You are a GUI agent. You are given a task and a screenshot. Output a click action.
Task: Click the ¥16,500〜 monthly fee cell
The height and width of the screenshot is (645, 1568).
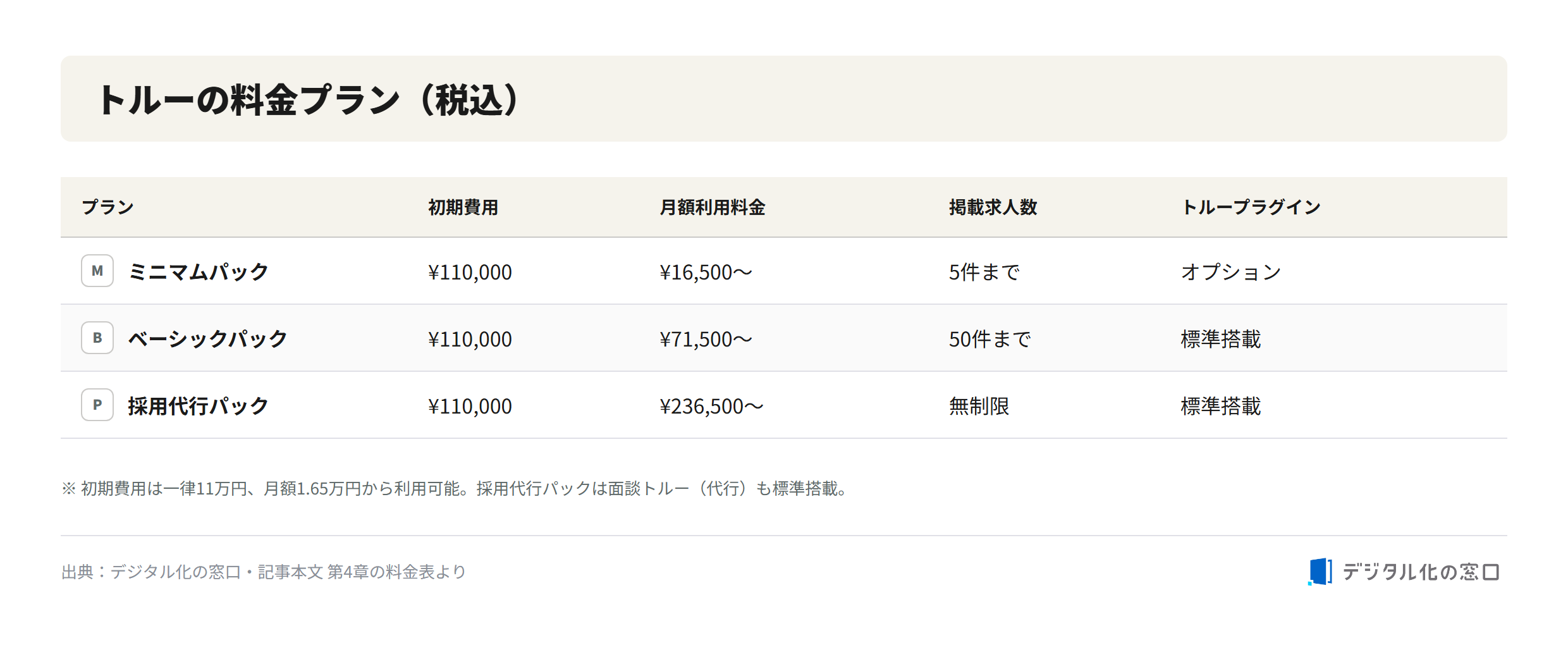point(706,272)
